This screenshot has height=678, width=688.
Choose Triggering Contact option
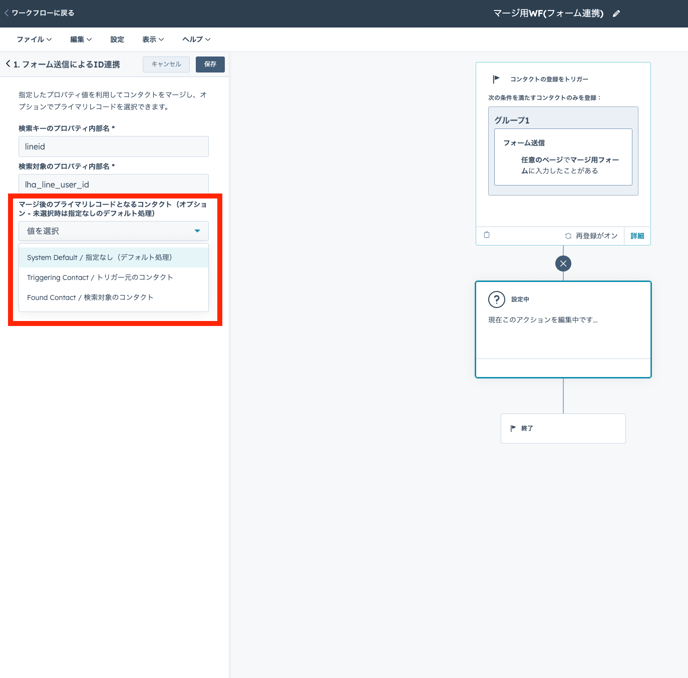[100, 277]
